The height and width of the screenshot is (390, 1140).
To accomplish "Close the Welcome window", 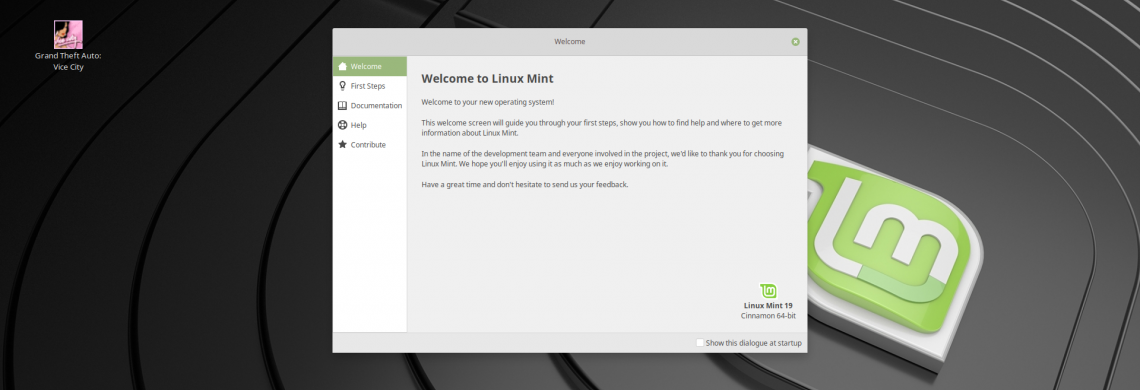I will (x=795, y=41).
